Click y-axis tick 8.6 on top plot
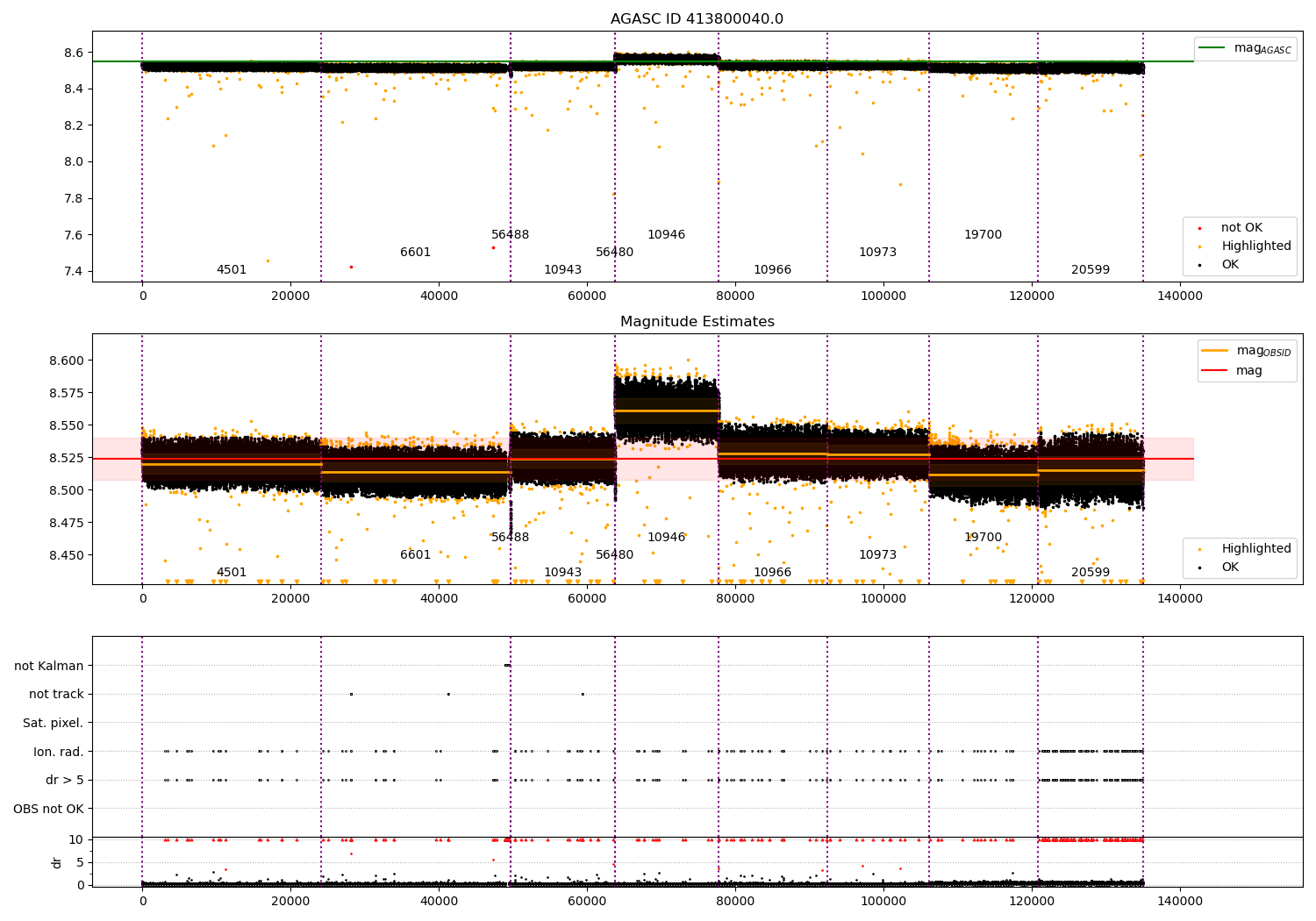The image size is (1316, 921). [74, 53]
